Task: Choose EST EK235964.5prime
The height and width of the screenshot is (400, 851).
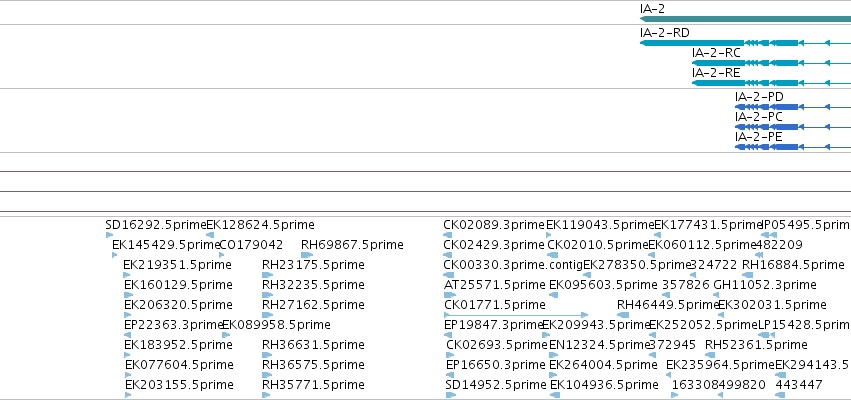Action: 720,364
